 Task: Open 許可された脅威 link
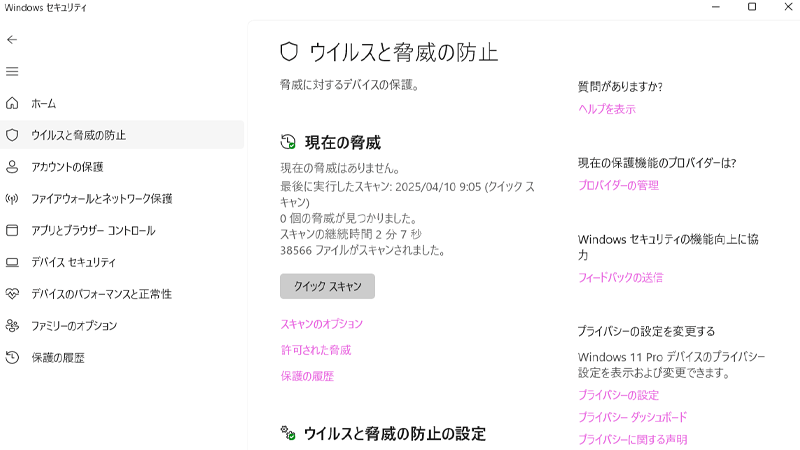(316, 350)
